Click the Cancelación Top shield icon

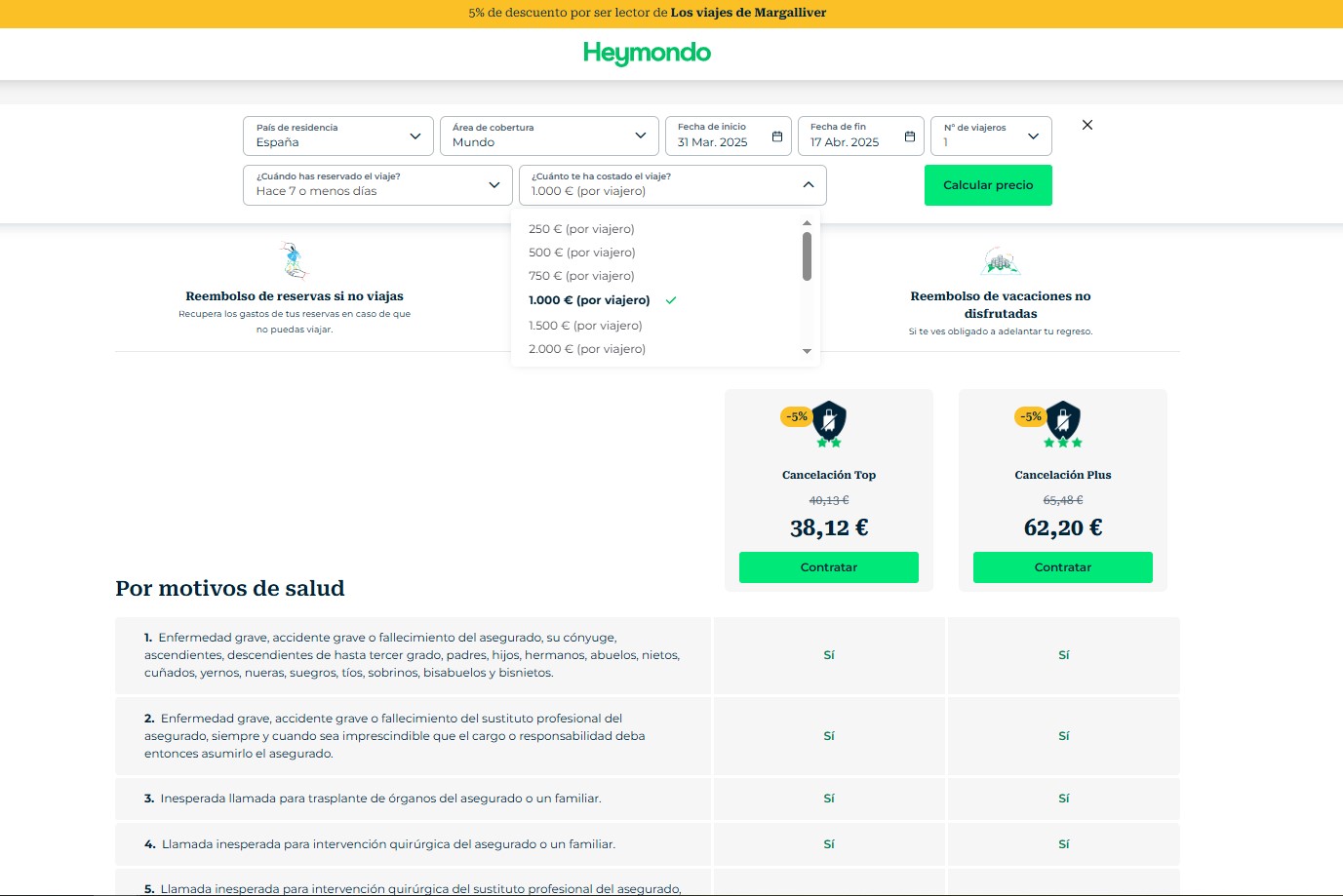coord(829,421)
